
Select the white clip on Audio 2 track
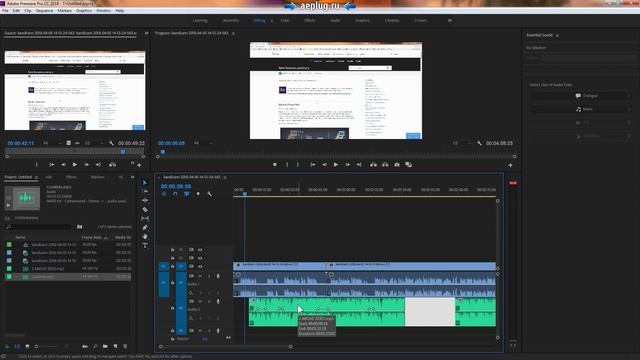coord(430,312)
